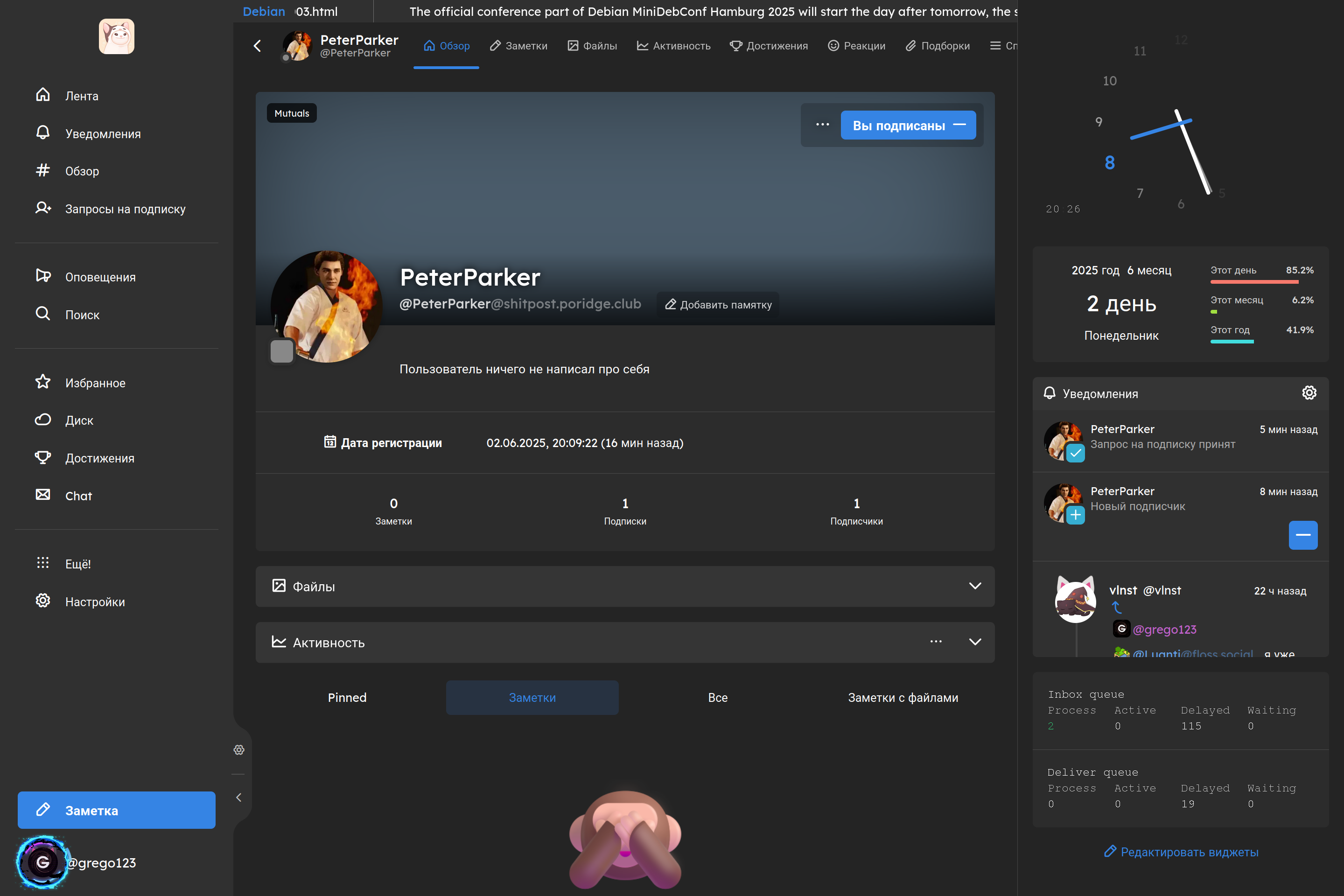Open the notifications widget settings gear
This screenshot has width=1344, height=896.
click(x=1309, y=393)
